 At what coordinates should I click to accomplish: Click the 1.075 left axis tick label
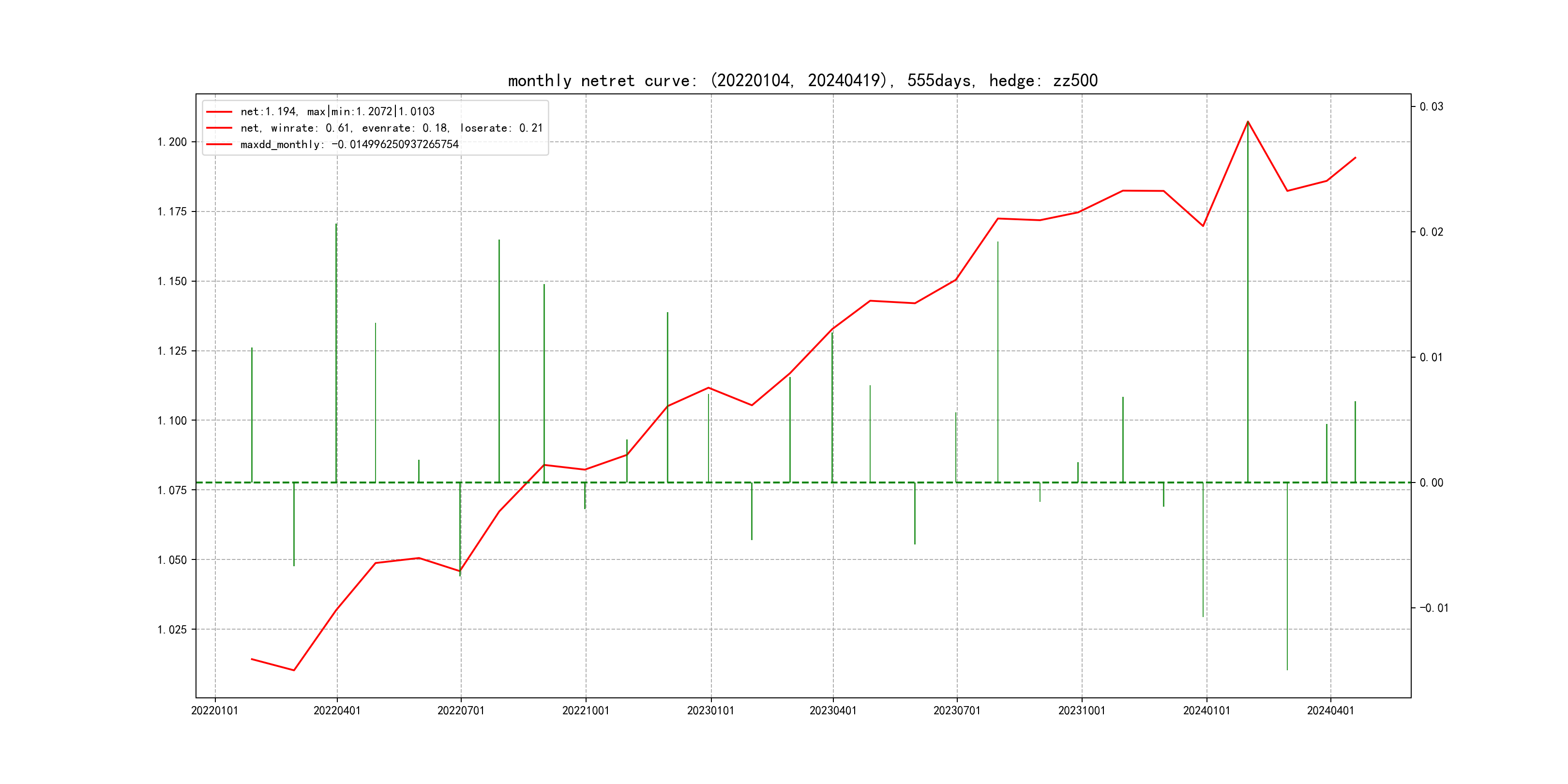click(172, 490)
